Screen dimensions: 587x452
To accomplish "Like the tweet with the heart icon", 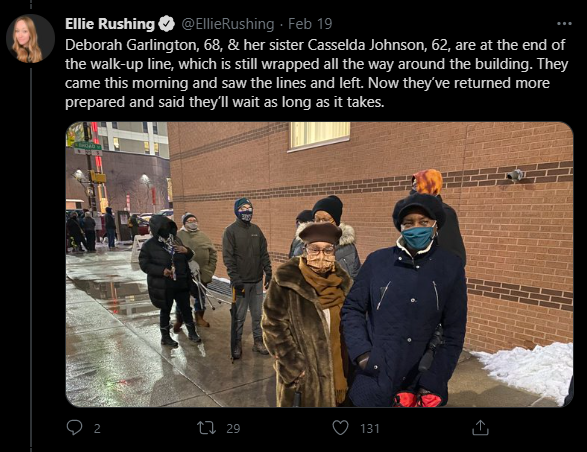I will [x=340, y=428].
